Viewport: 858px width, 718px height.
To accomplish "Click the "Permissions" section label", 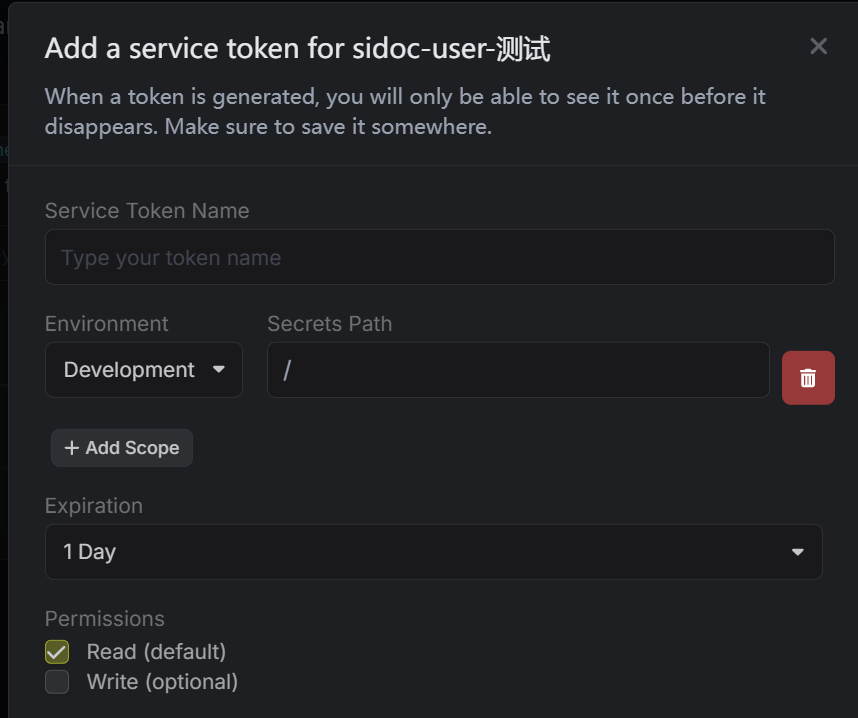I will 104,619.
